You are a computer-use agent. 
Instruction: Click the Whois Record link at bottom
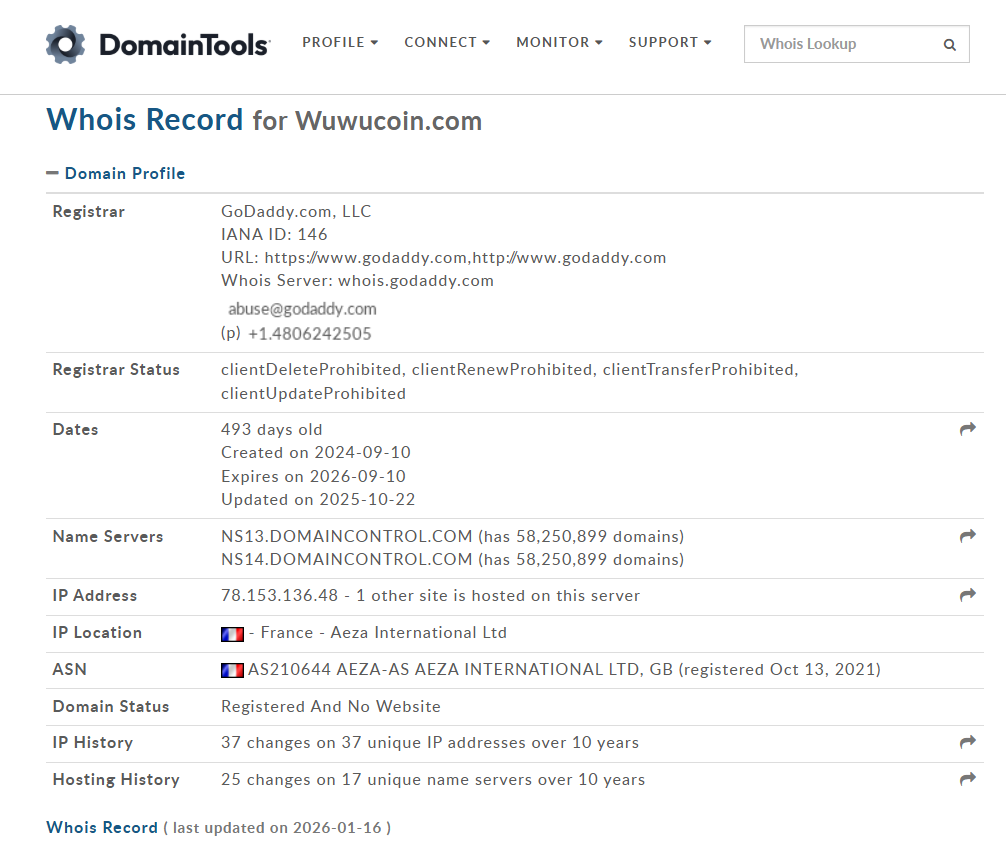coord(102,827)
